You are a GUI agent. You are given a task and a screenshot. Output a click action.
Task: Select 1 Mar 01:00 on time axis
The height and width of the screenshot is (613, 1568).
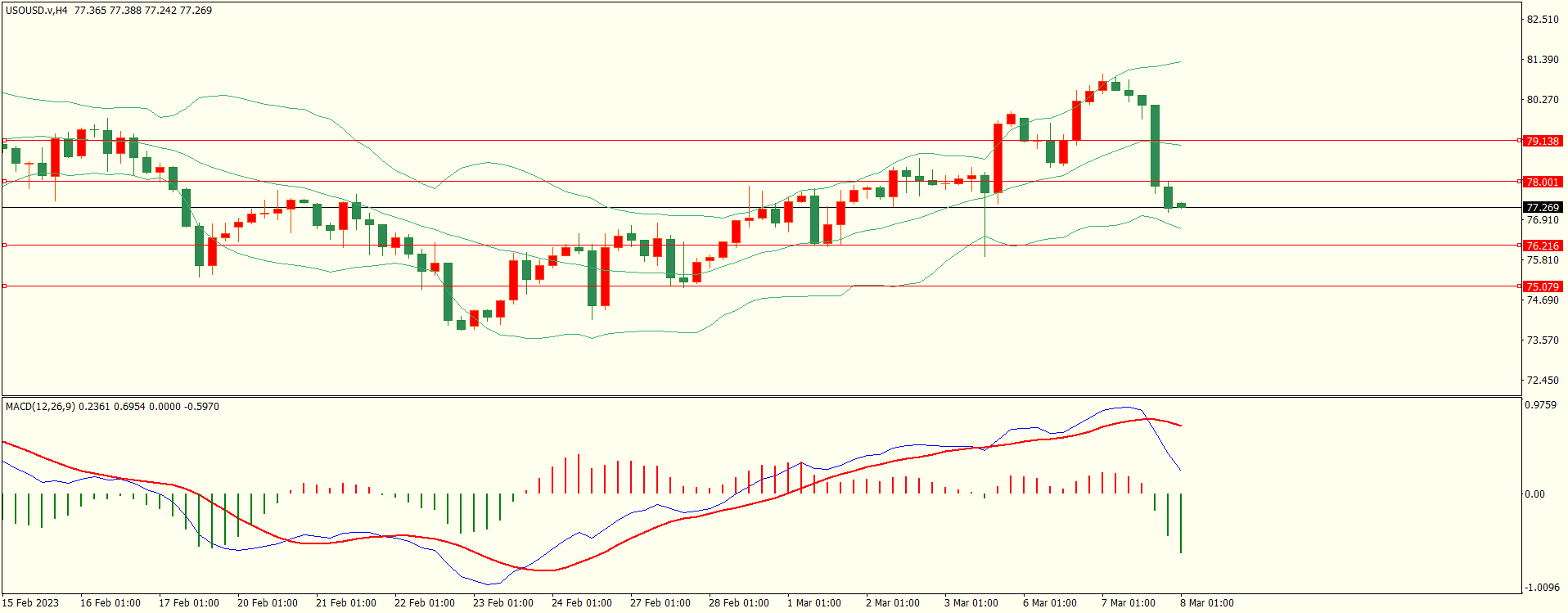(813, 603)
